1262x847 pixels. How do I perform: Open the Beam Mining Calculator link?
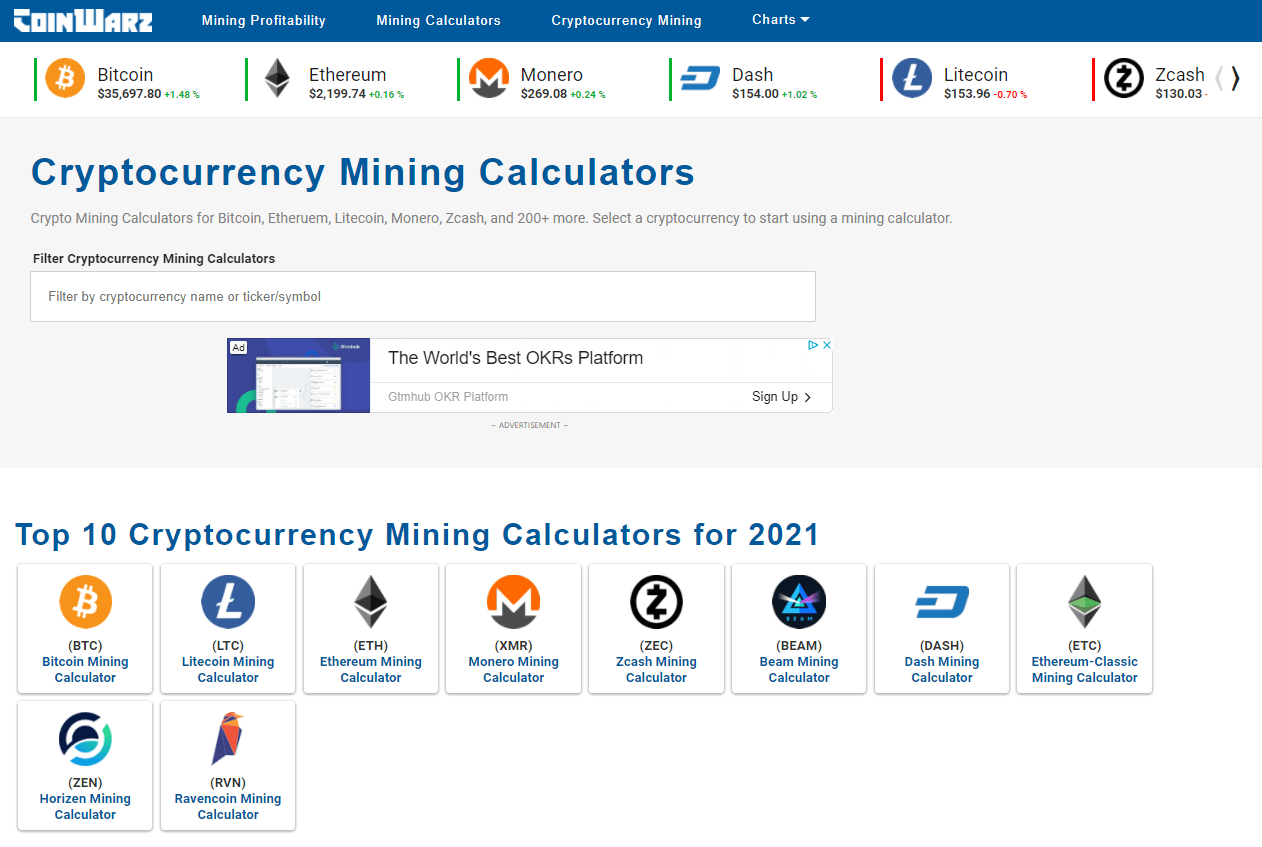[x=799, y=670]
